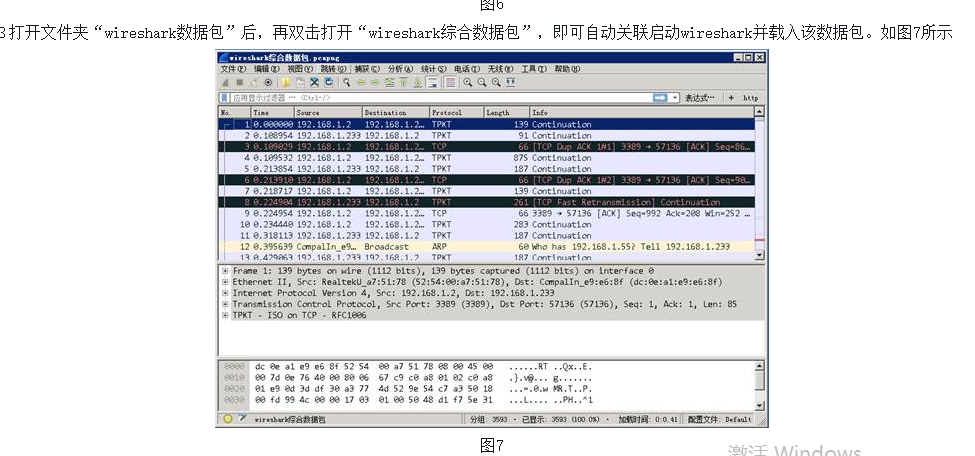Open the 捕获 menu
The width and height of the screenshot is (975, 456).
367,69
